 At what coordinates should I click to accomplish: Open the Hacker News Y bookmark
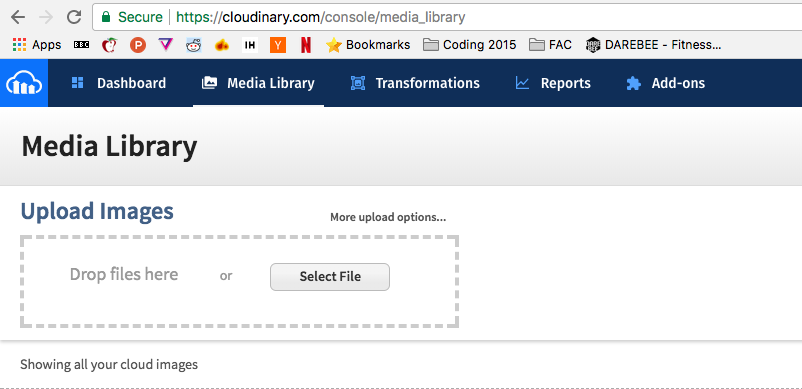[x=278, y=45]
